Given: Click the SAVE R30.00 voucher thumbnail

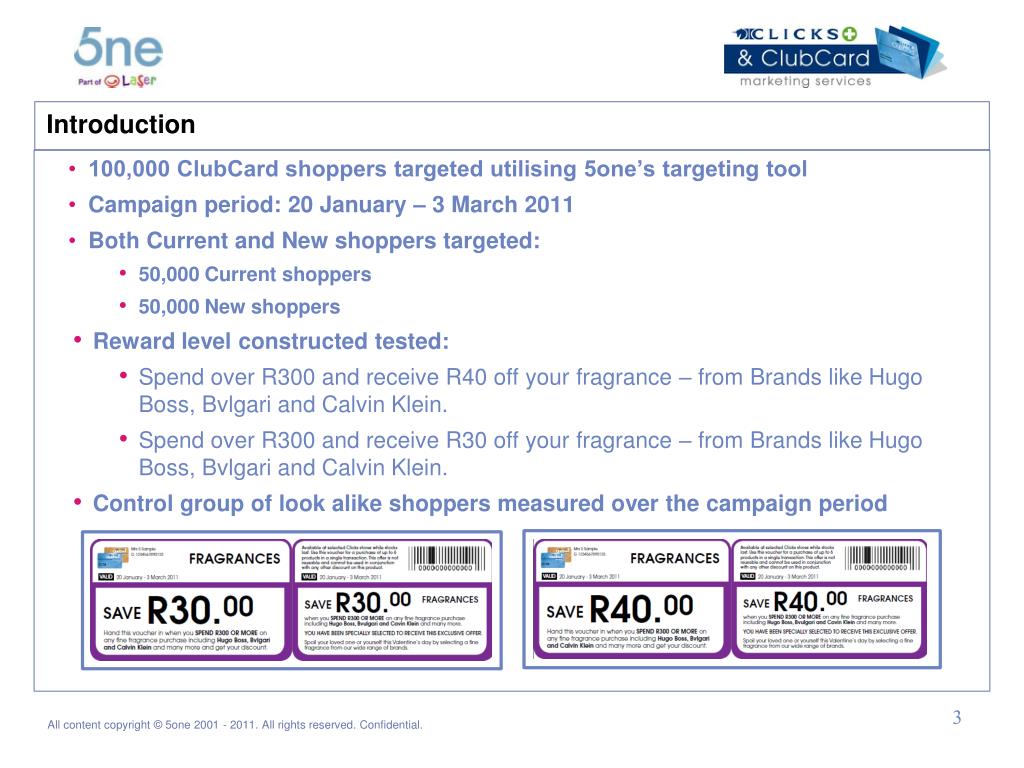Looking at the screenshot, I should (291, 600).
